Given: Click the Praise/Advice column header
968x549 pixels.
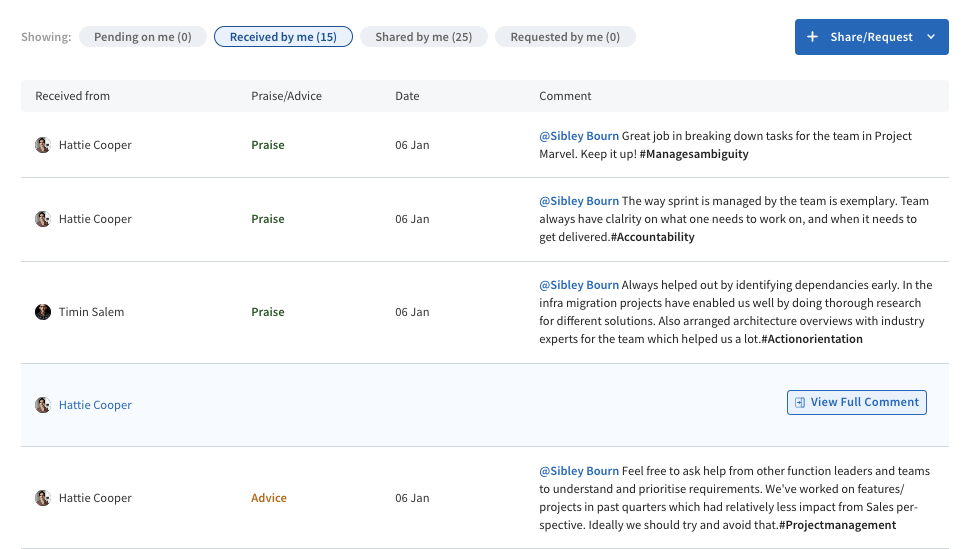Looking at the screenshot, I should point(286,96).
